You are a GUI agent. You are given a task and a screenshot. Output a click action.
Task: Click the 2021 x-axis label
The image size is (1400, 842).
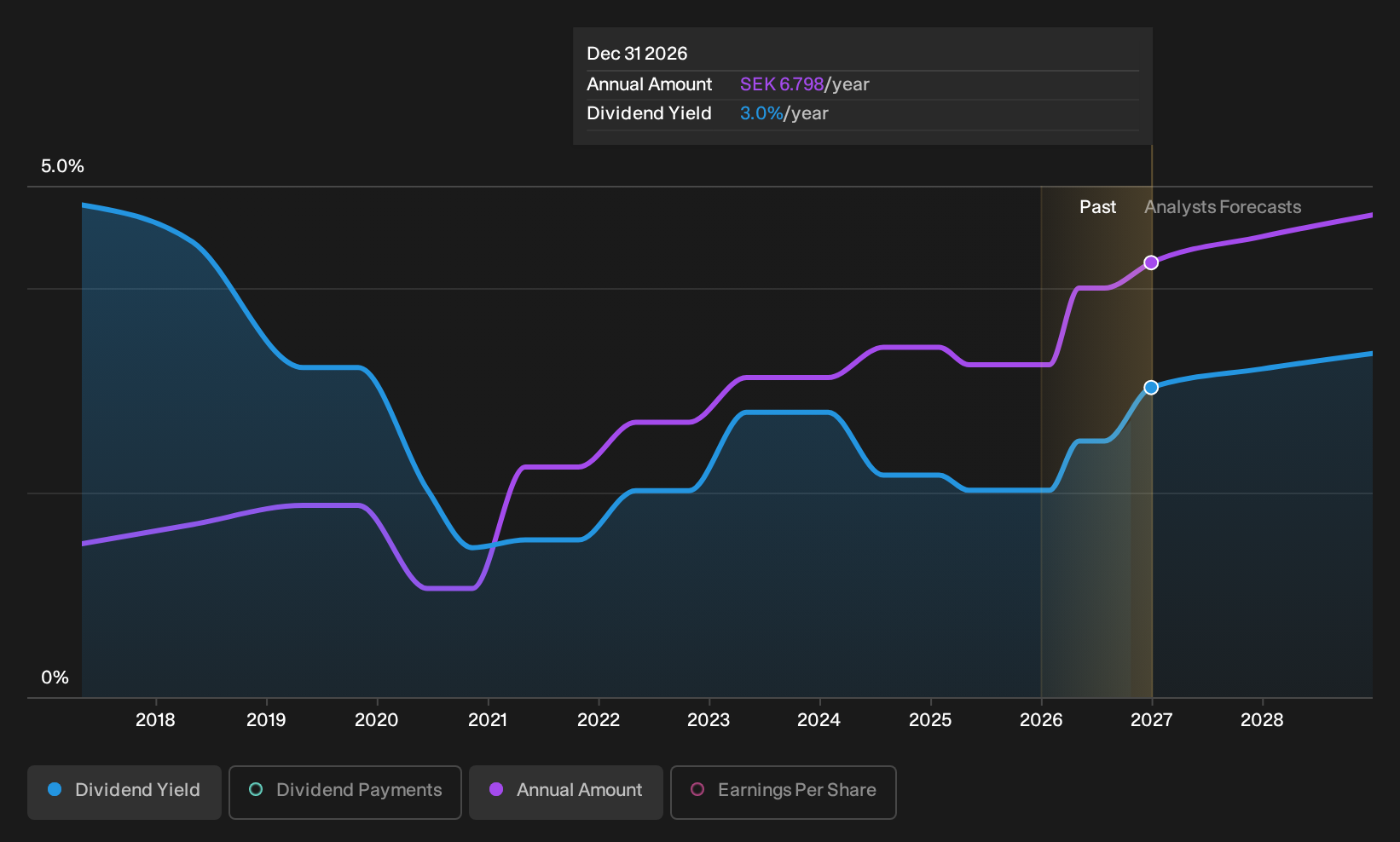coord(488,720)
